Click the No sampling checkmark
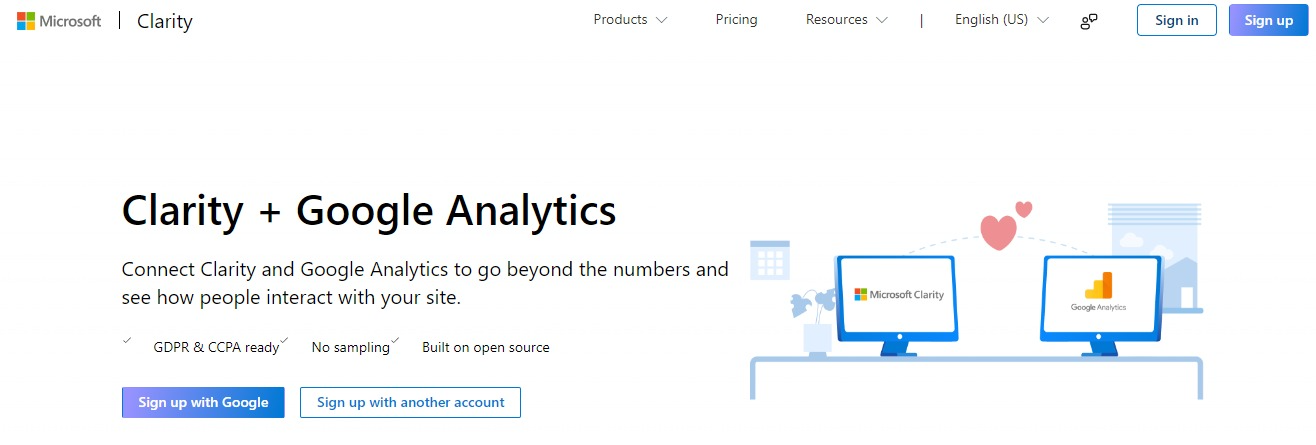This screenshot has height=445, width=1316. click(x=285, y=341)
